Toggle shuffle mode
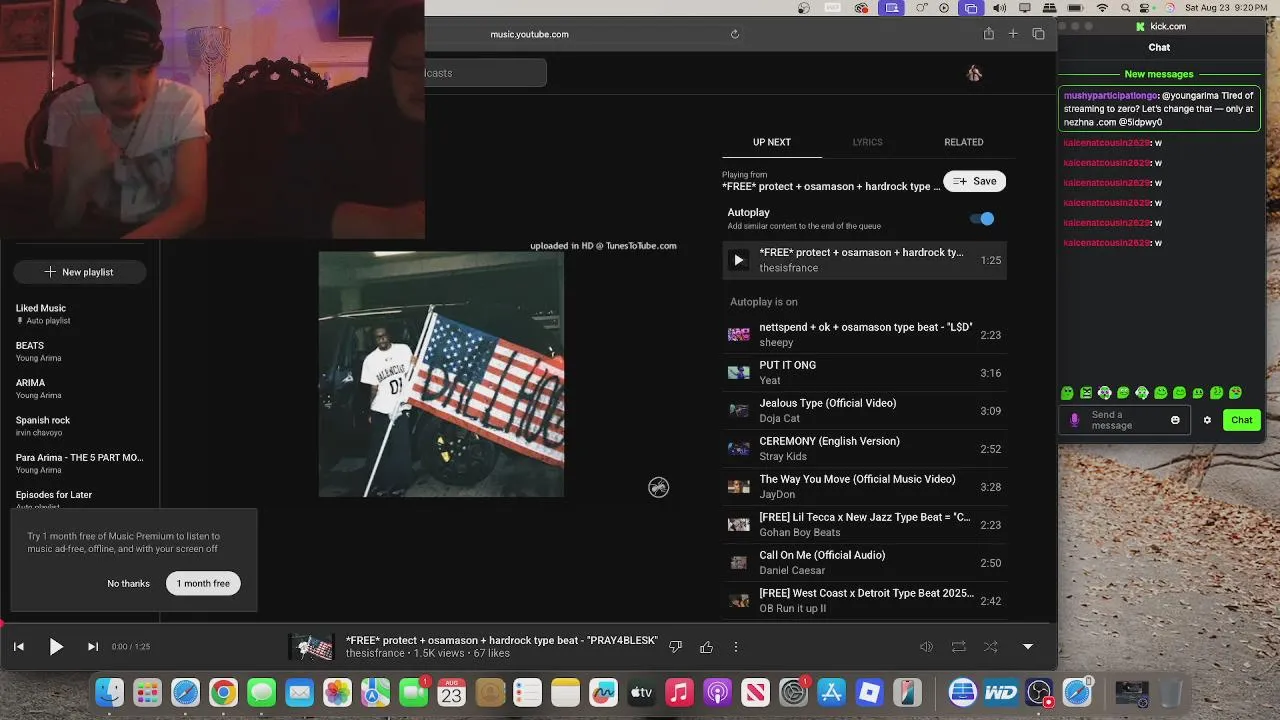The width and height of the screenshot is (1280, 720). pyautogui.click(x=991, y=647)
